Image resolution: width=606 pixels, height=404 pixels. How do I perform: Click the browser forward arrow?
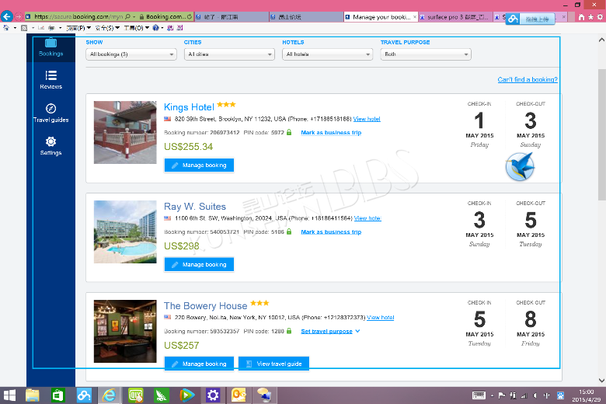18,17
